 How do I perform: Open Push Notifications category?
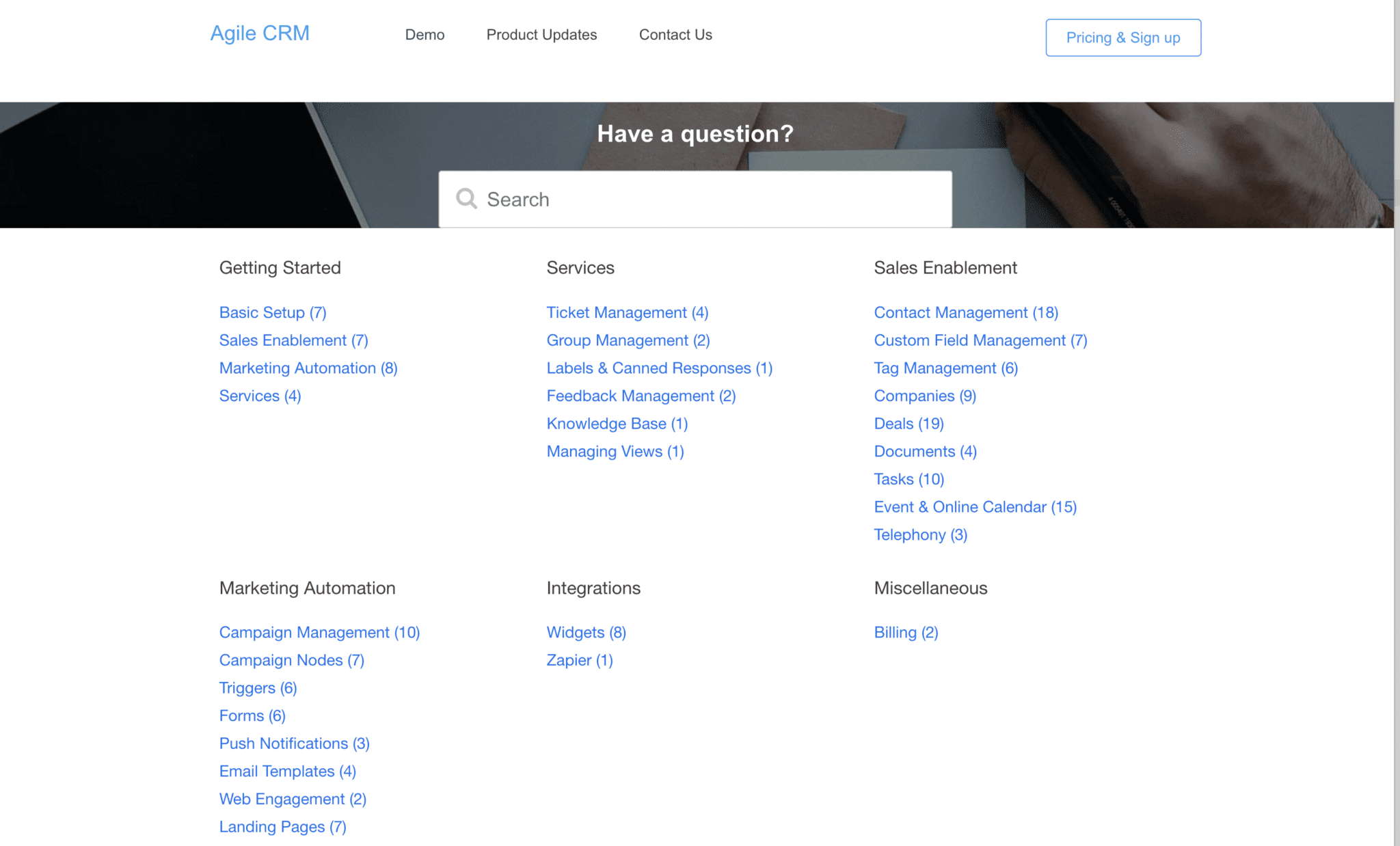point(294,743)
